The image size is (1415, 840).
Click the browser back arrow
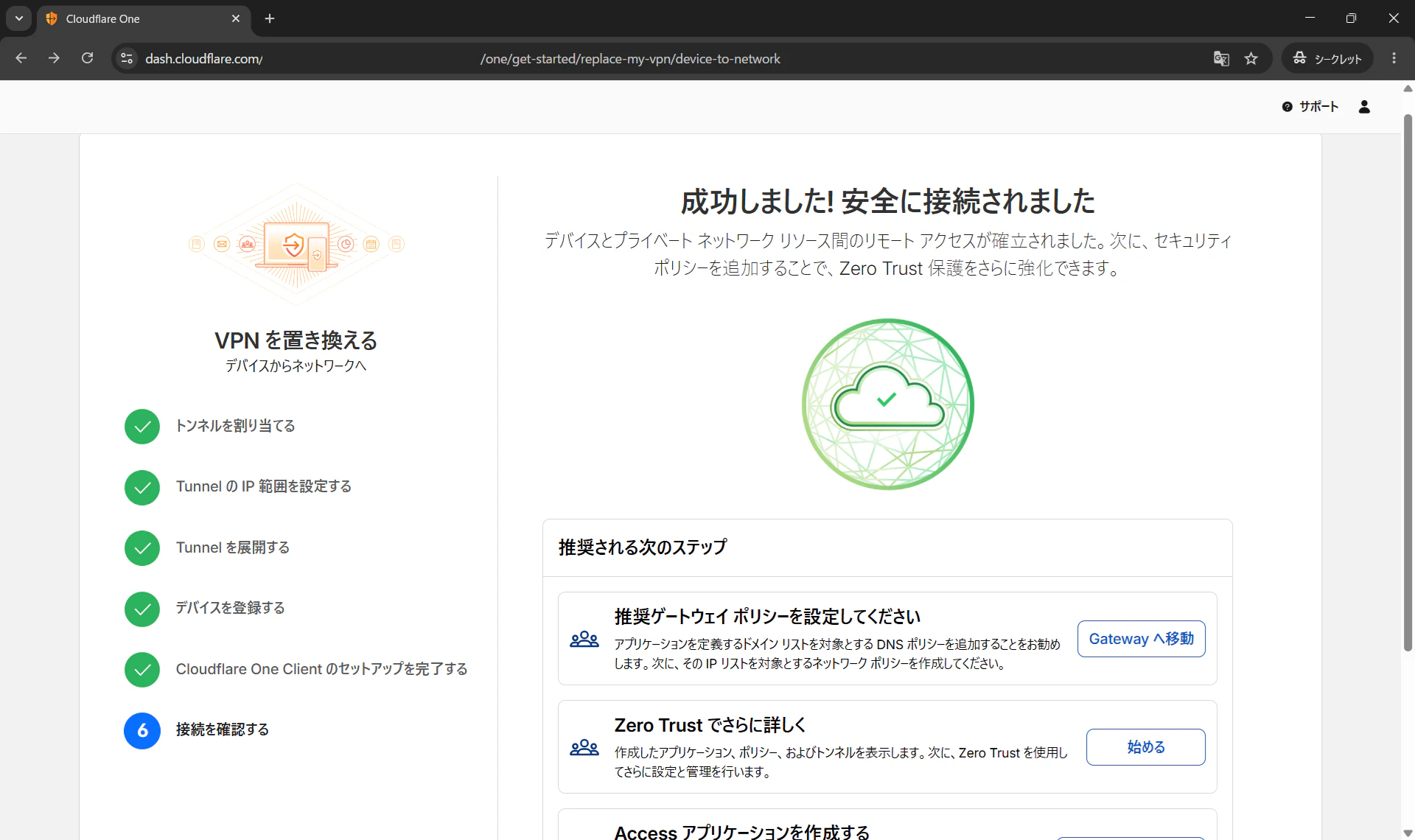(x=21, y=58)
